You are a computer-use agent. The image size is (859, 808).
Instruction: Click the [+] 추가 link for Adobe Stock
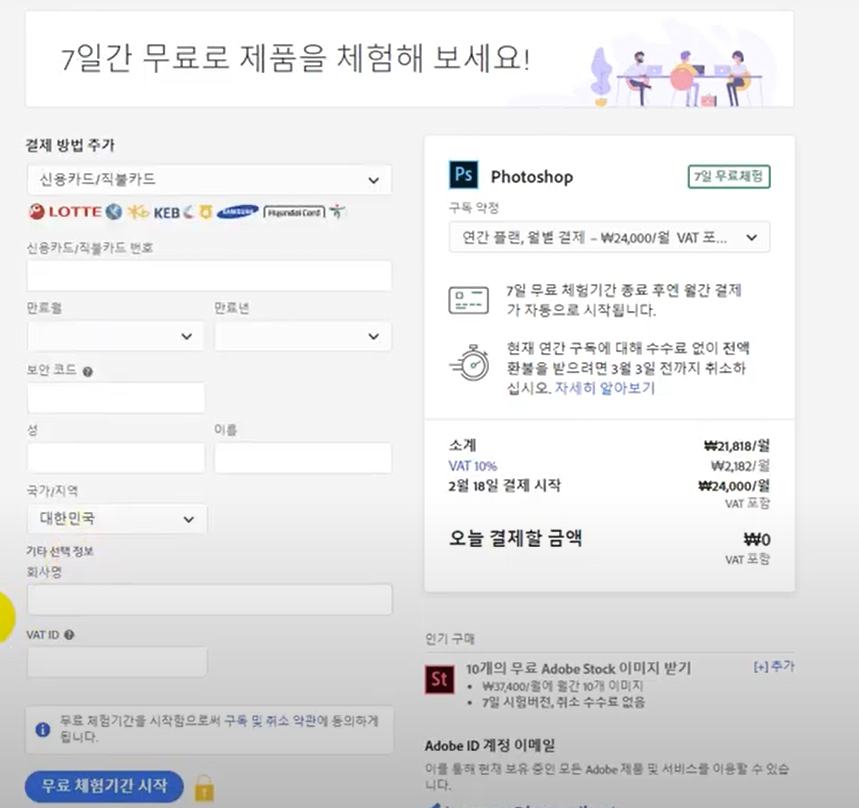pos(774,666)
